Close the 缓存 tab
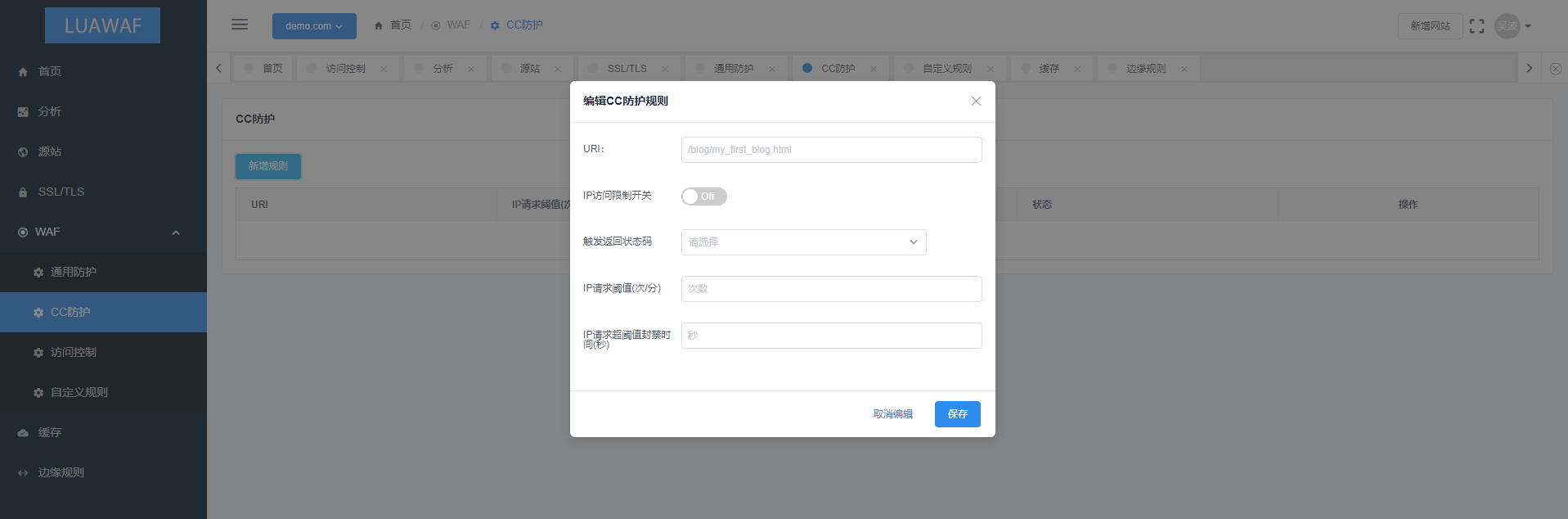Image resolution: width=1568 pixels, height=519 pixels. (x=1077, y=69)
